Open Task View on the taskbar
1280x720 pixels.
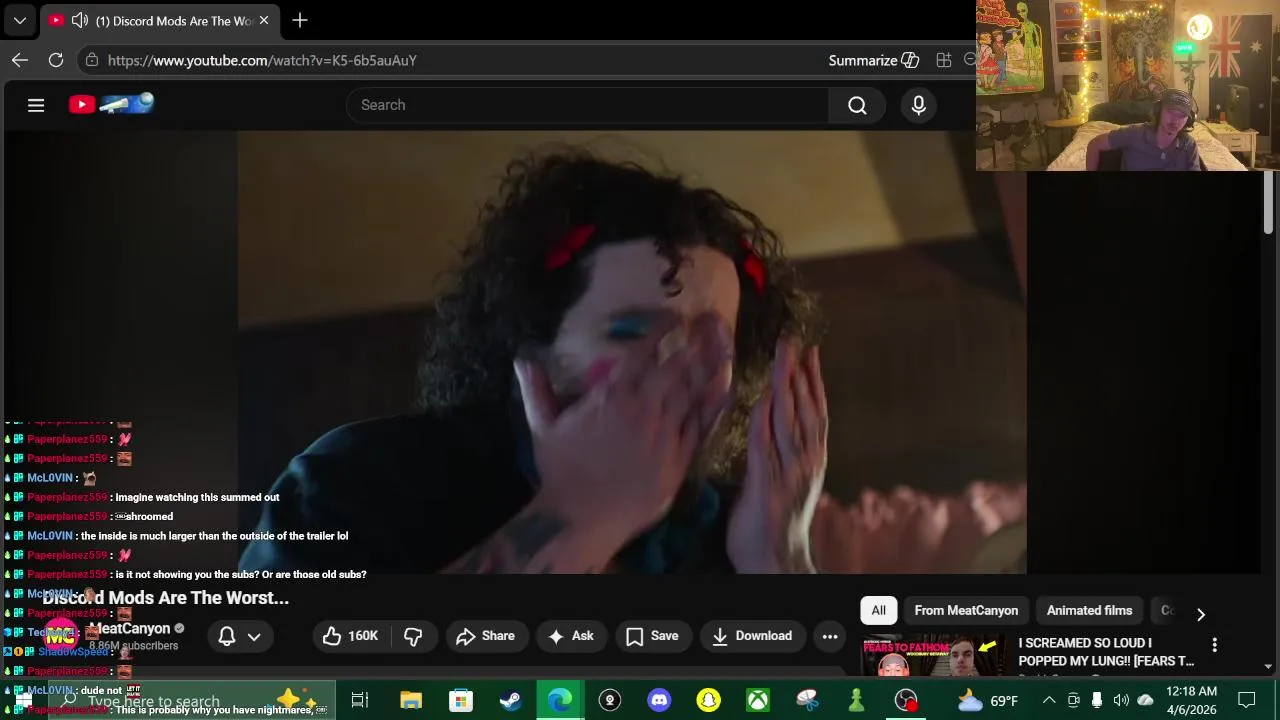(x=360, y=701)
